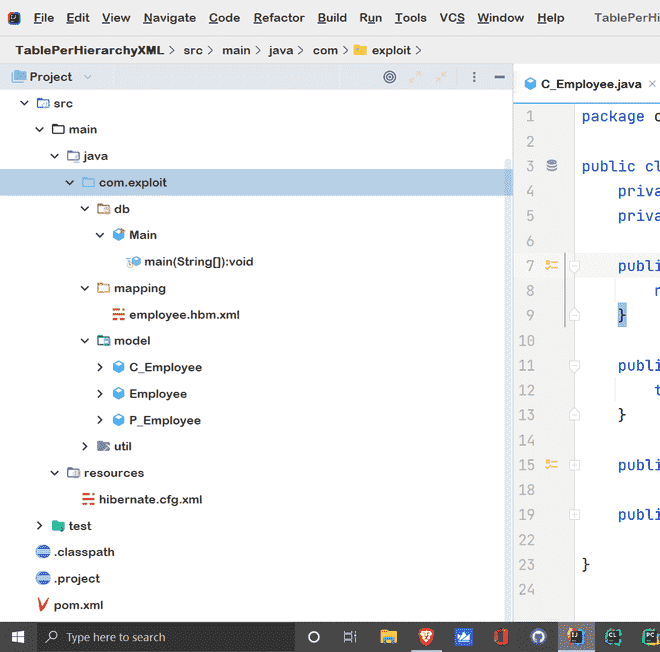Open Project panel options (three dots)
Viewport: 660px width, 652px height.
point(474,77)
